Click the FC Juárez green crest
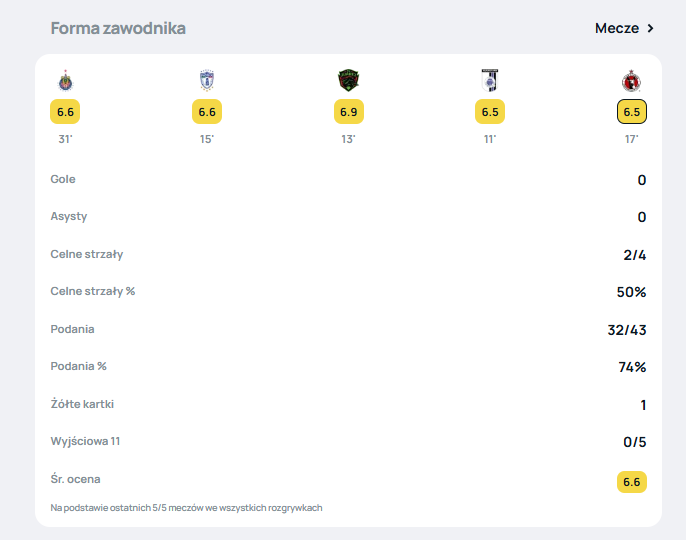Viewport: 686px width, 540px height. tap(349, 81)
